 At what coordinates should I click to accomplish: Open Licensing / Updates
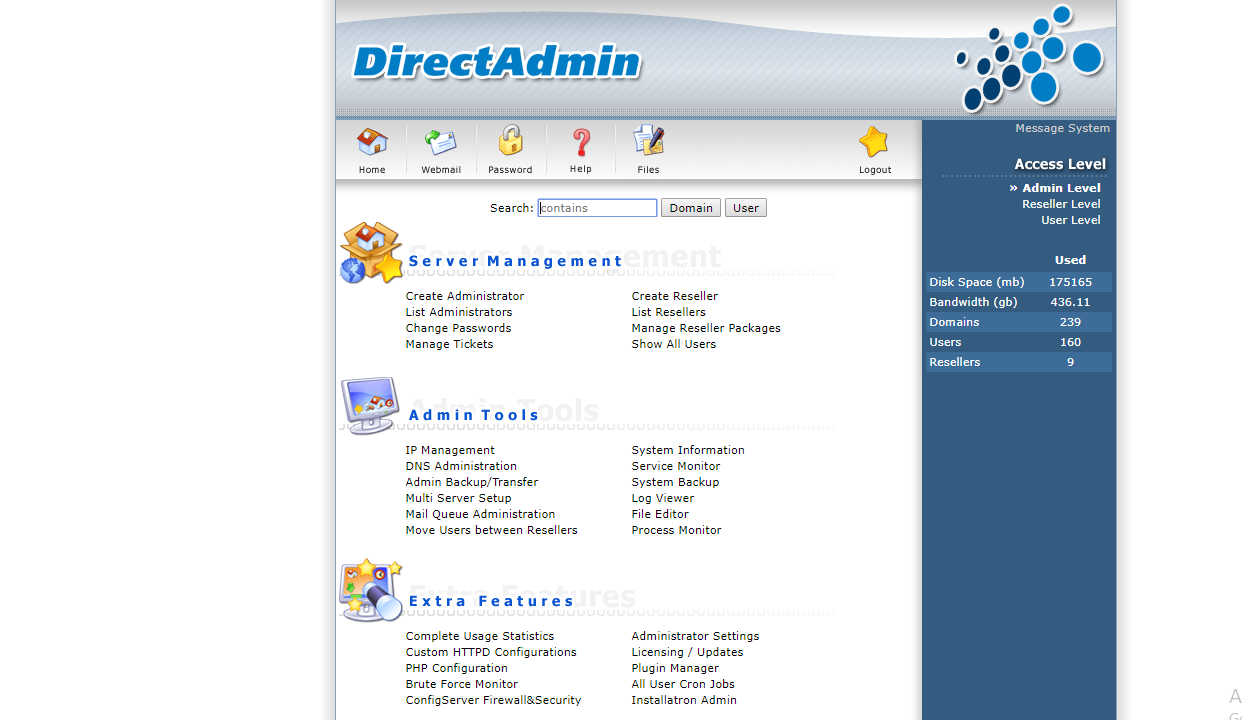pos(687,652)
